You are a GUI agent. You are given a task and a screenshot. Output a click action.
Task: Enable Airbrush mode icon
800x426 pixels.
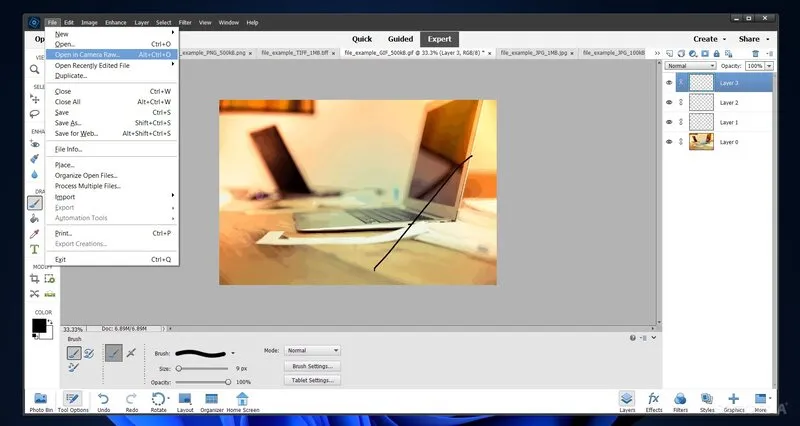click(131, 353)
